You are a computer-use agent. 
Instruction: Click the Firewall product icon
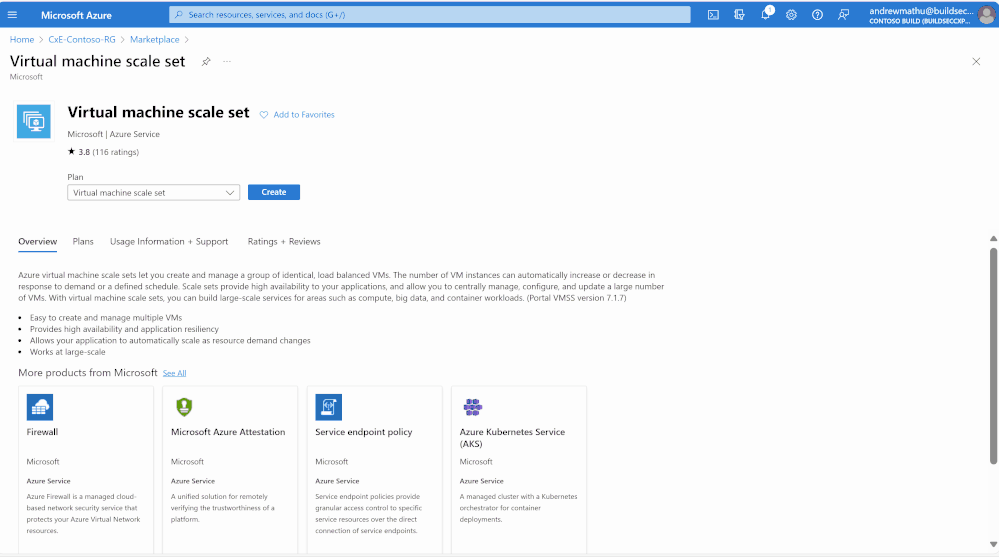pyautogui.click(x=40, y=407)
